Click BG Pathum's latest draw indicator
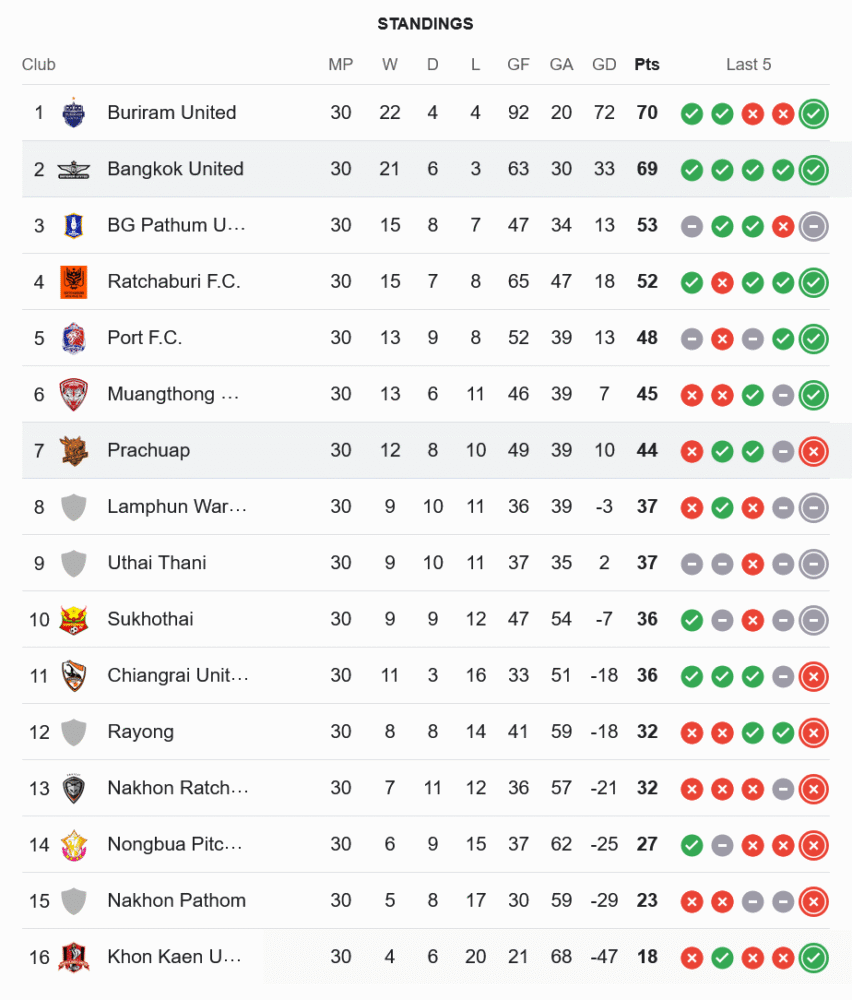The width and height of the screenshot is (852, 1000). point(814,226)
